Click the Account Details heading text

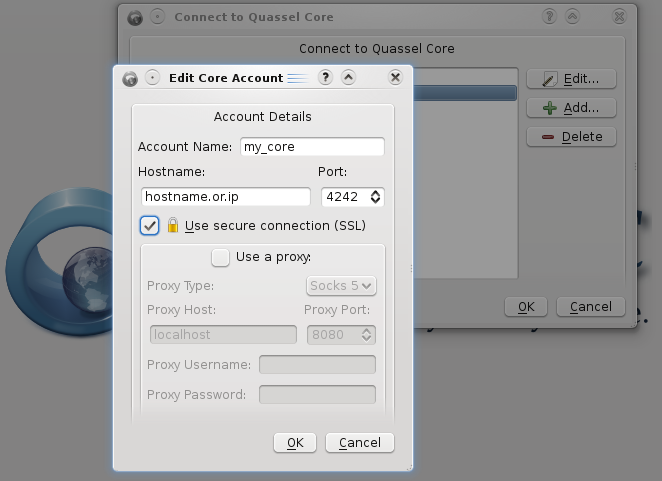(263, 117)
